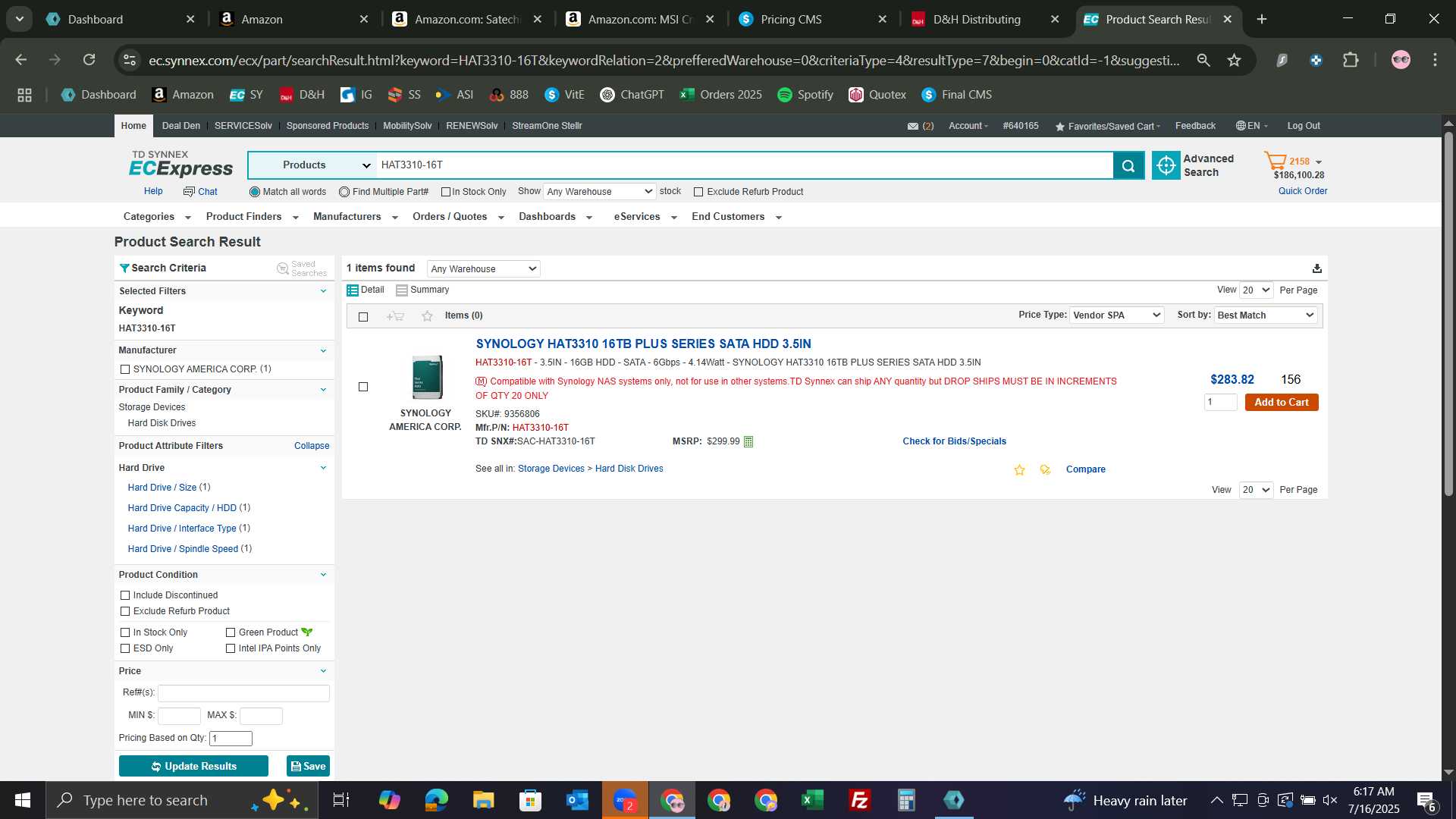Check Include Discontinued checkbox
1456x819 pixels.
pos(125,595)
